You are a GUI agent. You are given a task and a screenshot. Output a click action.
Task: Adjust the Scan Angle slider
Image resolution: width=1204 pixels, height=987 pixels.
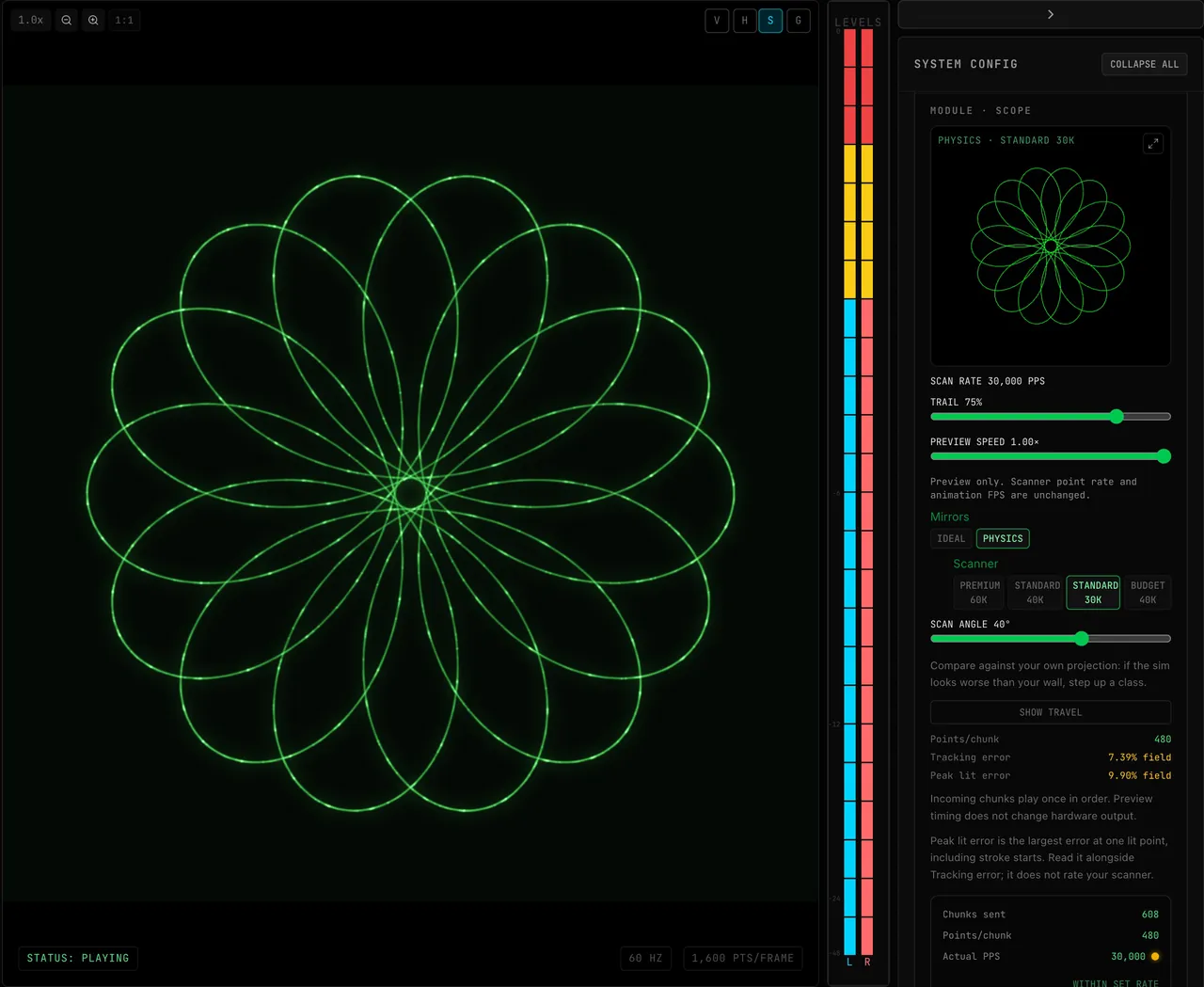(1051, 639)
